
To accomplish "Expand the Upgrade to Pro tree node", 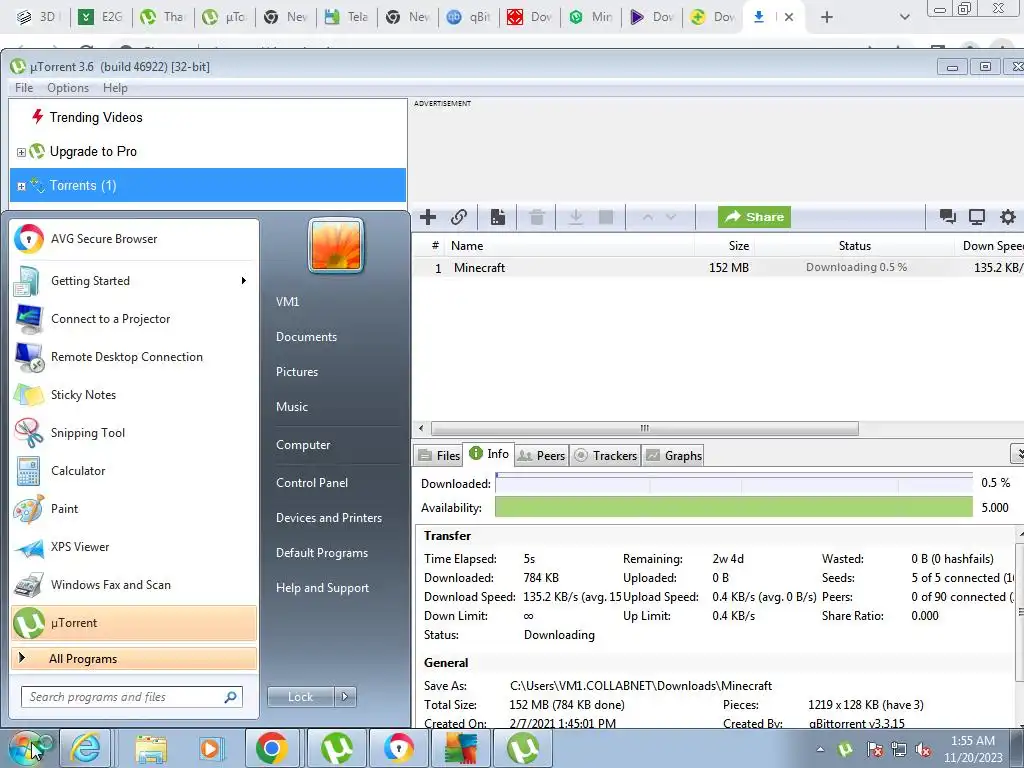I will tap(21, 152).
